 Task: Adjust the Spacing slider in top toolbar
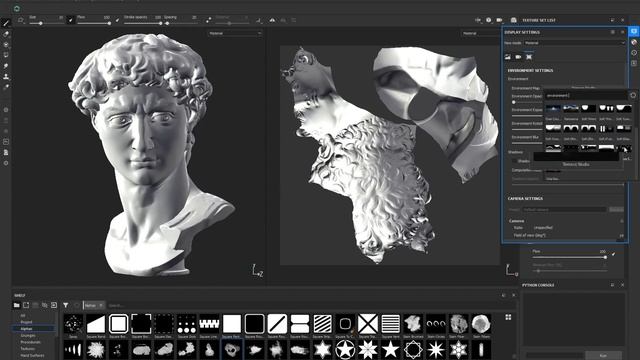tap(180, 23)
